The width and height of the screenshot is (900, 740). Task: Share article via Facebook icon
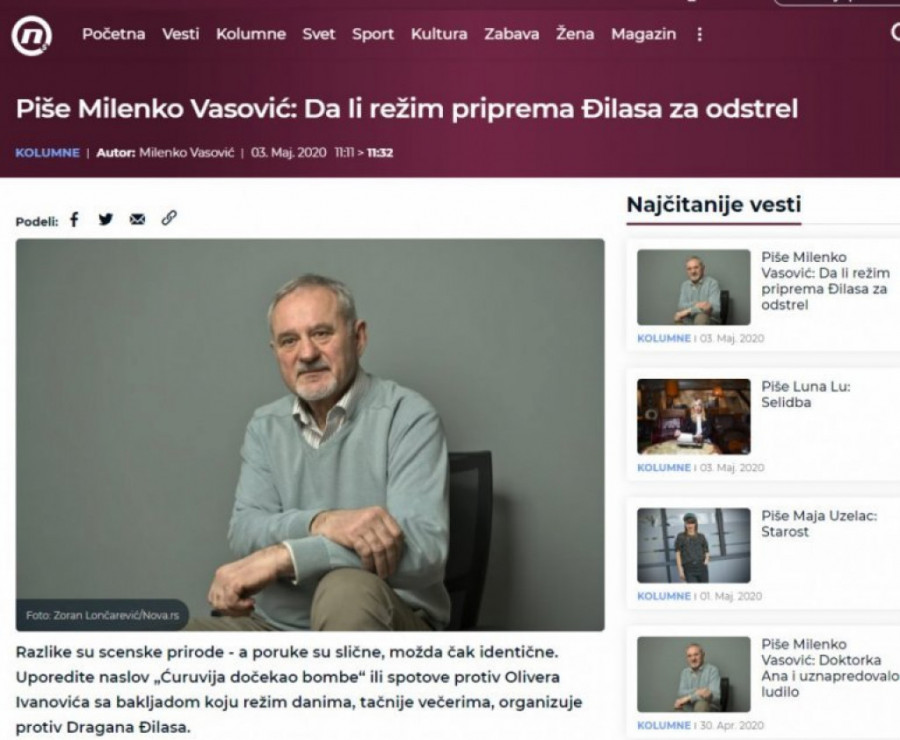click(x=74, y=219)
